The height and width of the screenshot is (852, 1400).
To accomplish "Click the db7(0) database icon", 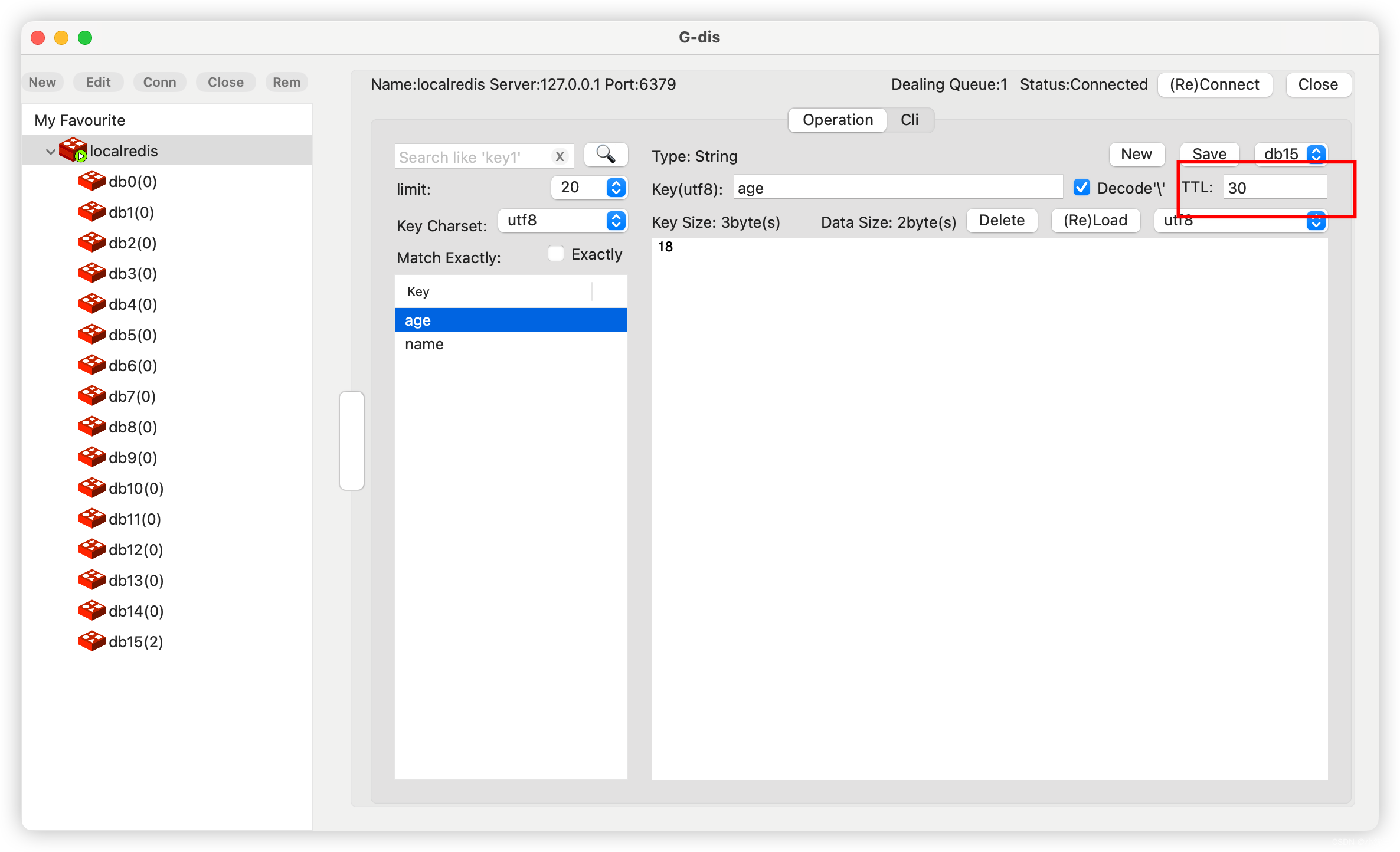I will 91,395.
